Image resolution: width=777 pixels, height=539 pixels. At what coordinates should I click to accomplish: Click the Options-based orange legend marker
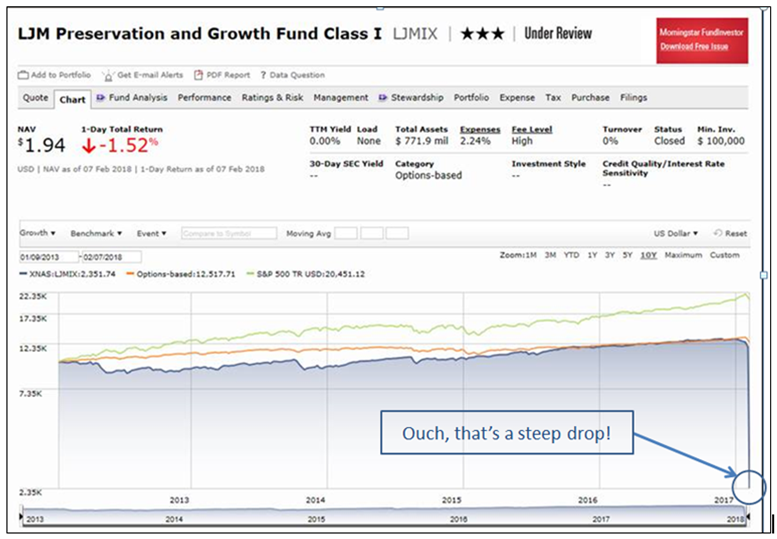pos(130,274)
